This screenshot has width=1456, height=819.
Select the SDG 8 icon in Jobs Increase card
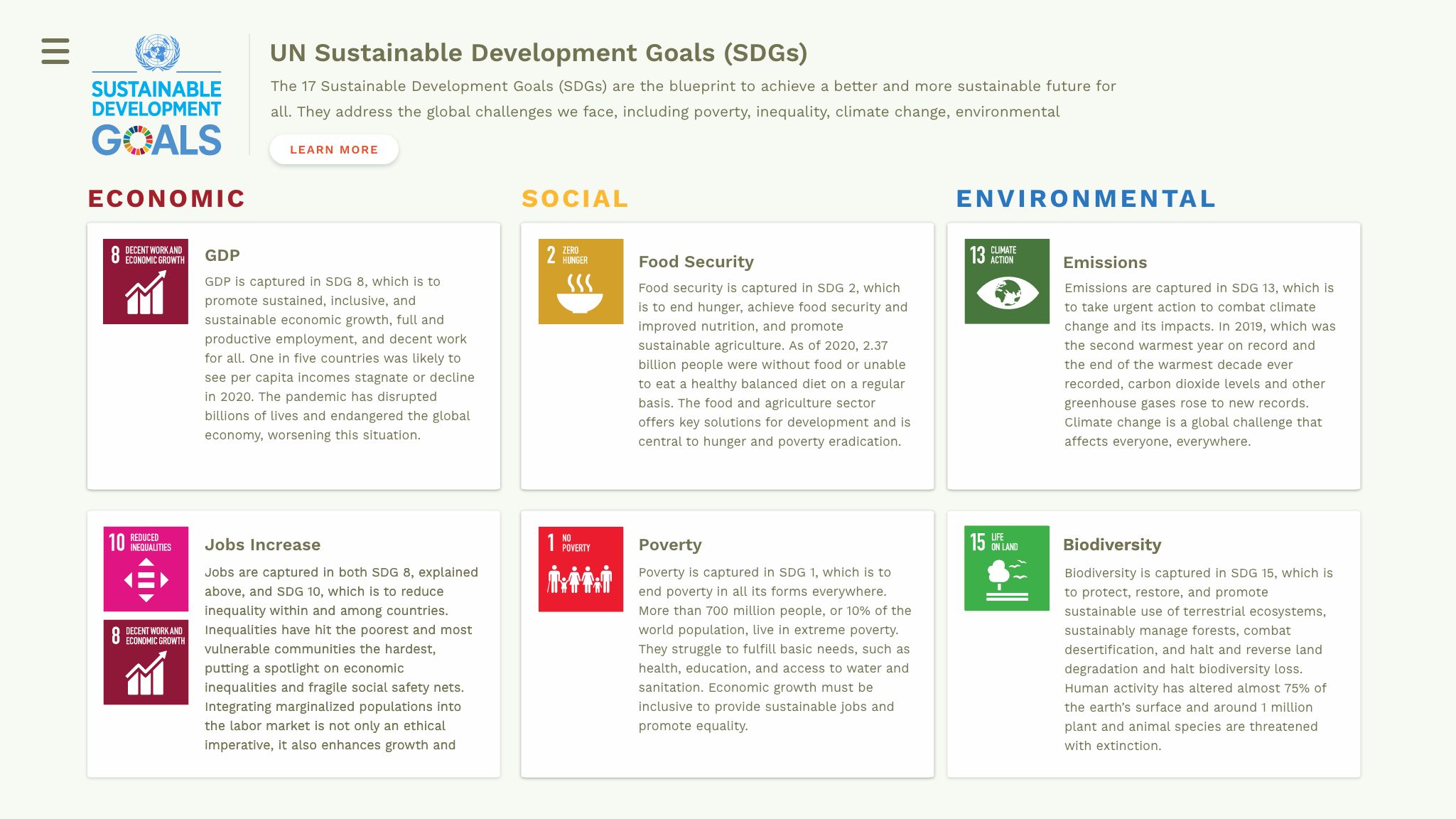[146, 662]
